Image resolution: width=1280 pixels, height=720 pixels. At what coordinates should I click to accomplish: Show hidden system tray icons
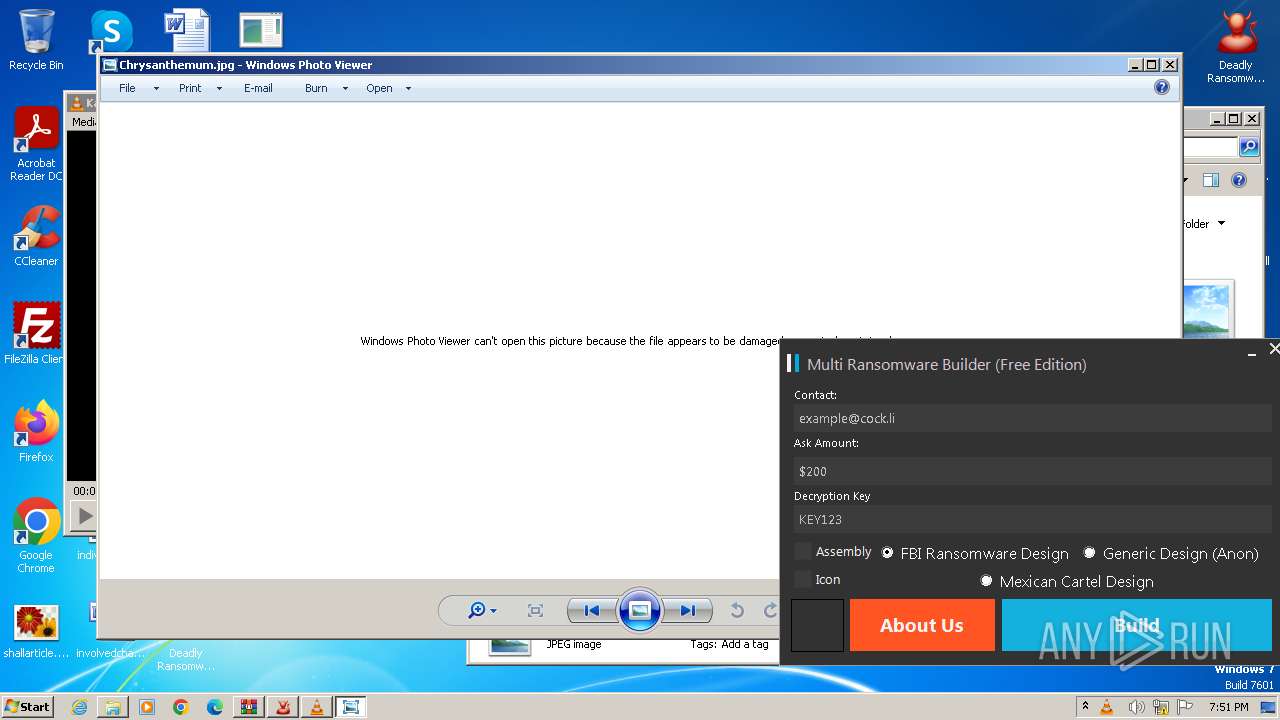(x=1085, y=706)
